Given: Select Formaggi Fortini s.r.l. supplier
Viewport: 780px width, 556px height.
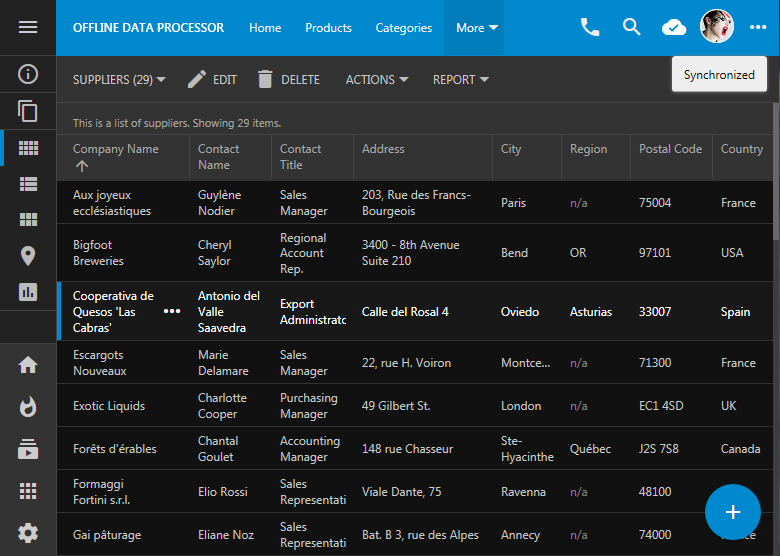Looking at the screenshot, I should point(415,491).
